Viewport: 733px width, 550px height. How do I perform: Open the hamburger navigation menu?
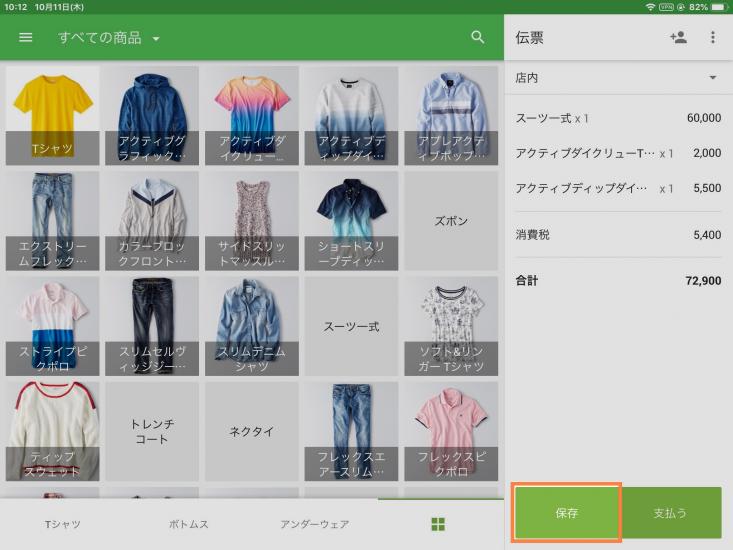click(25, 37)
